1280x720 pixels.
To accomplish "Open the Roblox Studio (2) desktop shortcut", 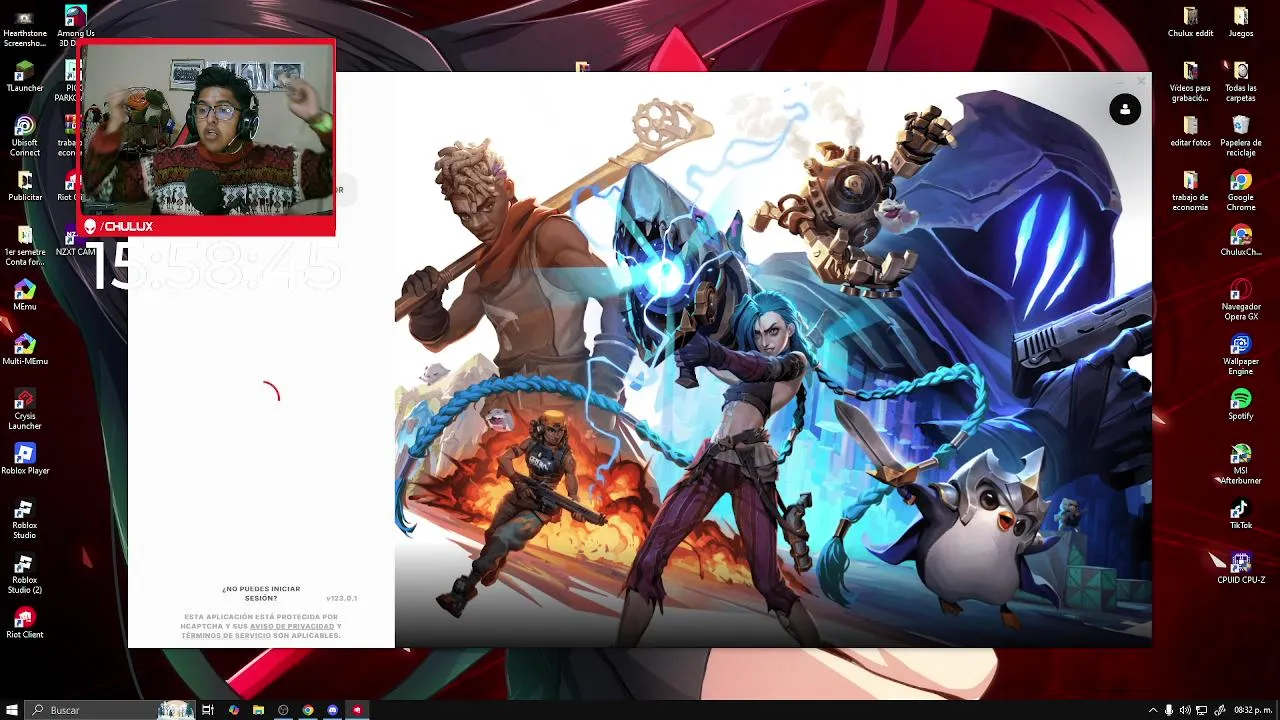I will pos(25,573).
